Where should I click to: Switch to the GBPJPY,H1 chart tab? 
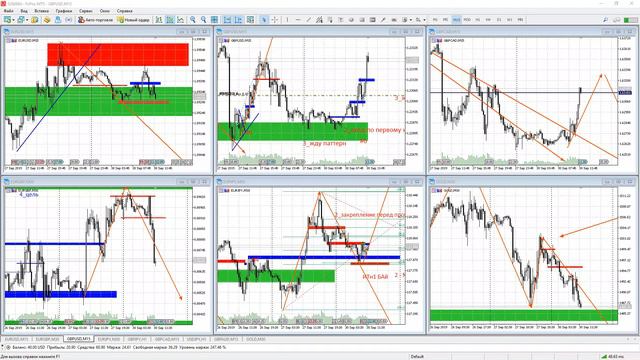pyautogui.click(x=137, y=339)
